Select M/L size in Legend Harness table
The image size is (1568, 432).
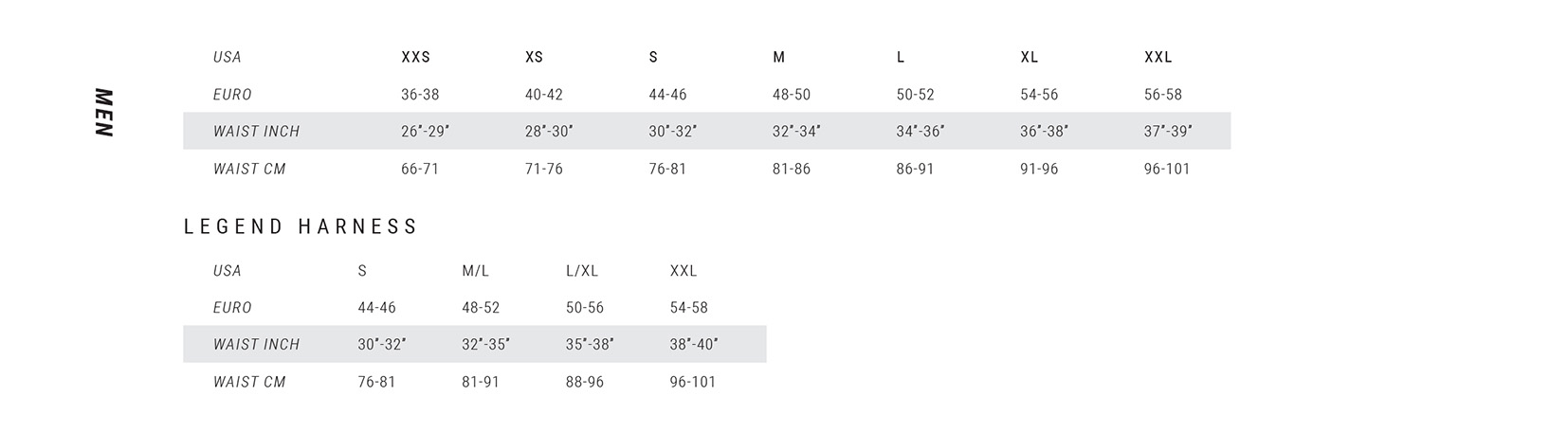(x=475, y=271)
